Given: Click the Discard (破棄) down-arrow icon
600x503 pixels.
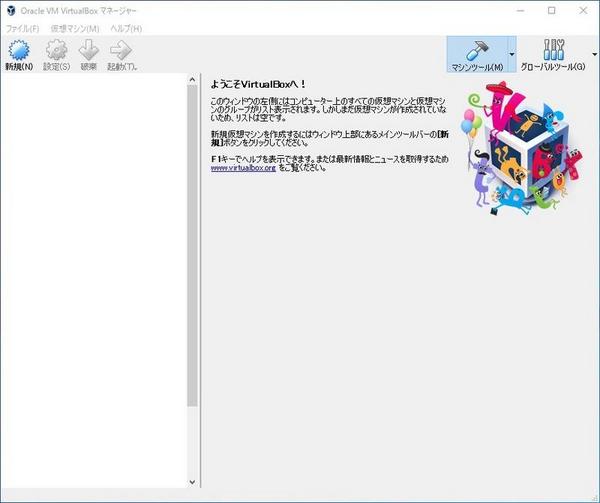Looking at the screenshot, I should click(89, 50).
